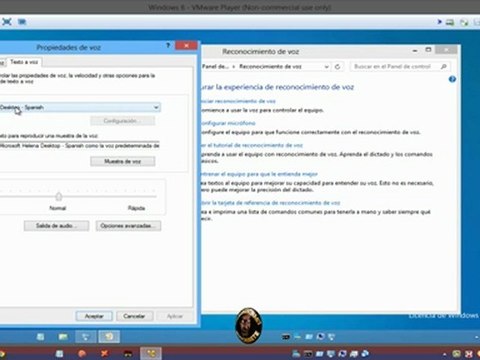Open the Iniciar reconocimiento de voz link
480x360 pixels.
click(238, 101)
